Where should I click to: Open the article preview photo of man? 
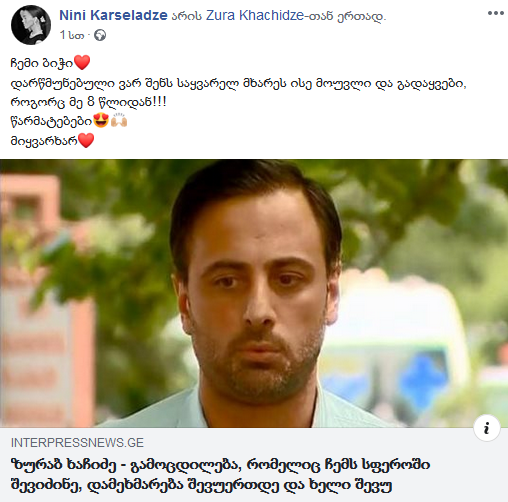click(x=254, y=293)
